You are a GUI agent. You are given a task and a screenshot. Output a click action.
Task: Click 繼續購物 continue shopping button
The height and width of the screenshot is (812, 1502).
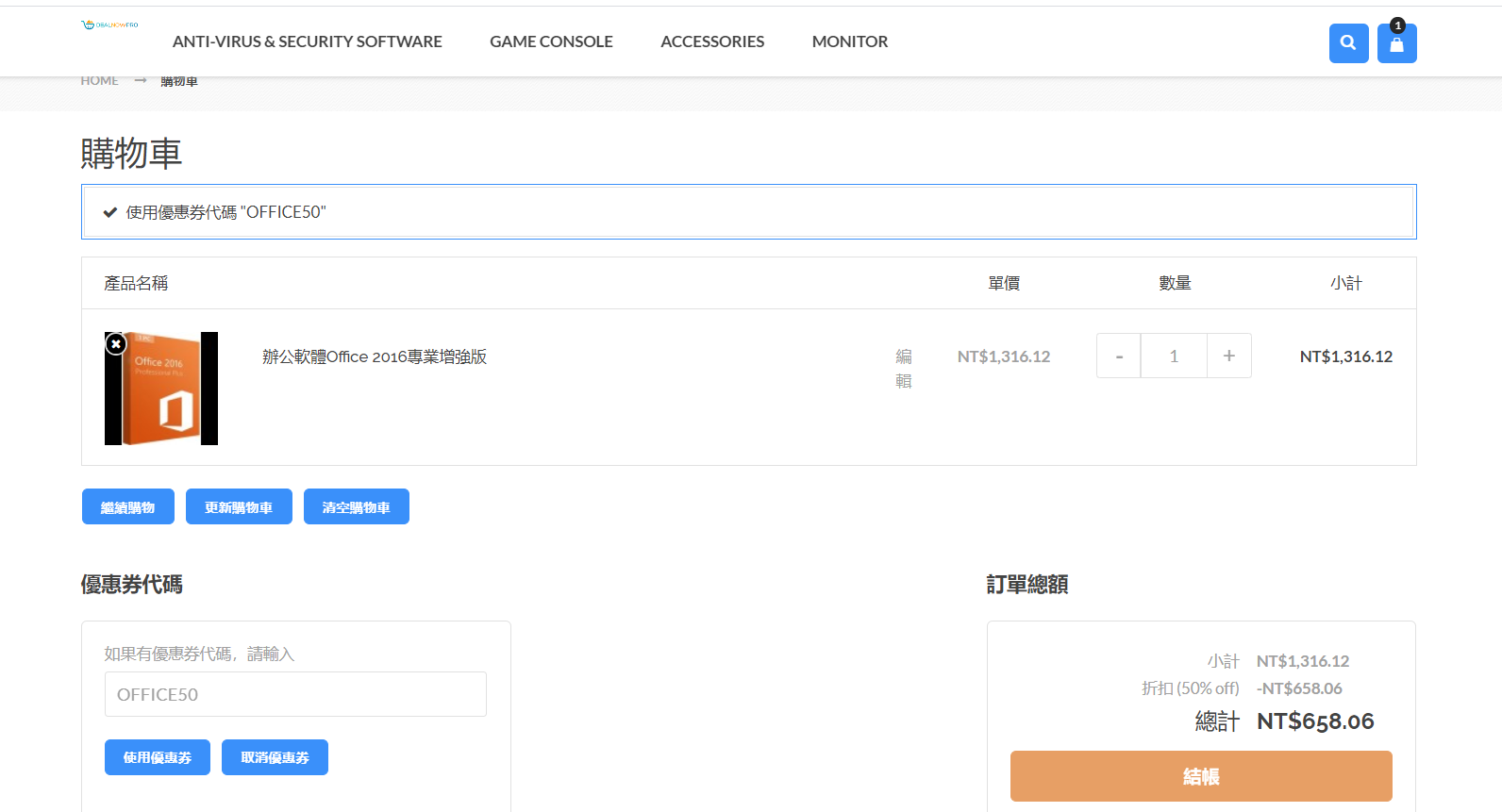(128, 506)
